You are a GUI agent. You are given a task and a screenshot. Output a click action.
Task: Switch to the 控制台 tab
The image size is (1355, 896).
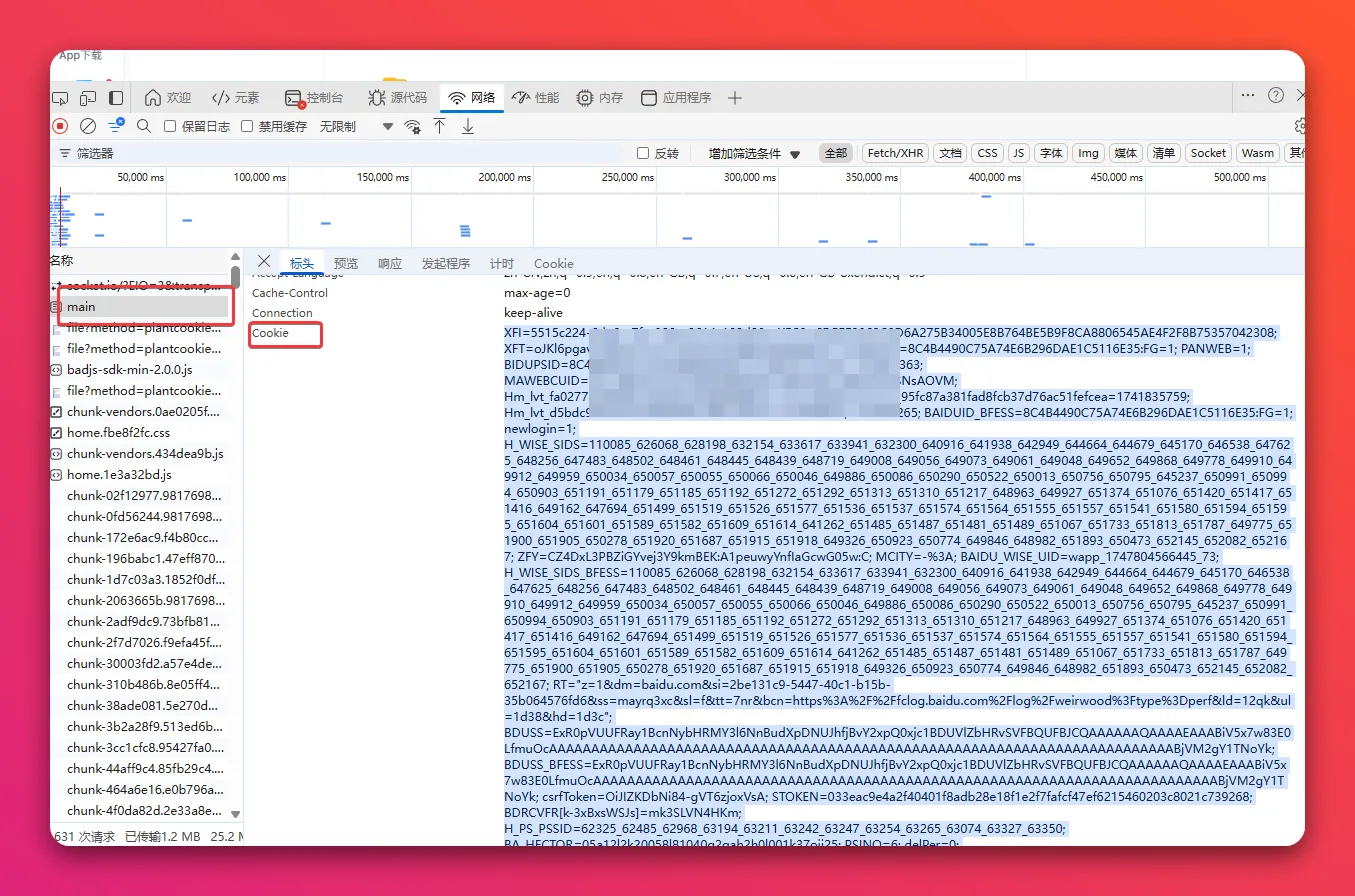pos(314,98)
